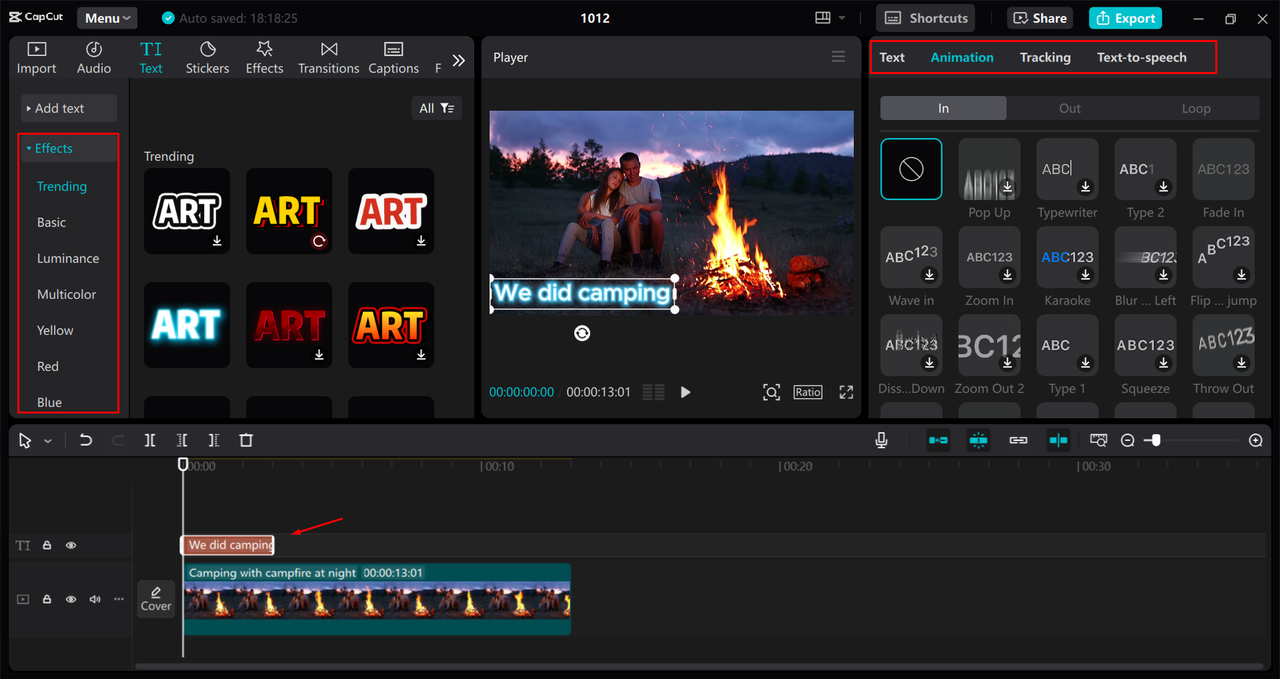The height and width of the screenshot is (679, 1280).
Task: Select the Luminance effects category
Action: tap(68, 258)
